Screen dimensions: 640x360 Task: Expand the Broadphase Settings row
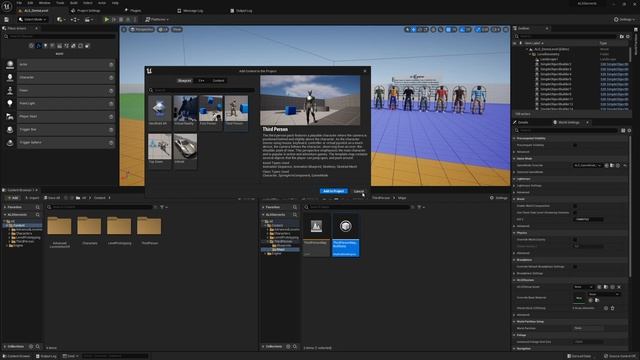click(x=514, y=273)
